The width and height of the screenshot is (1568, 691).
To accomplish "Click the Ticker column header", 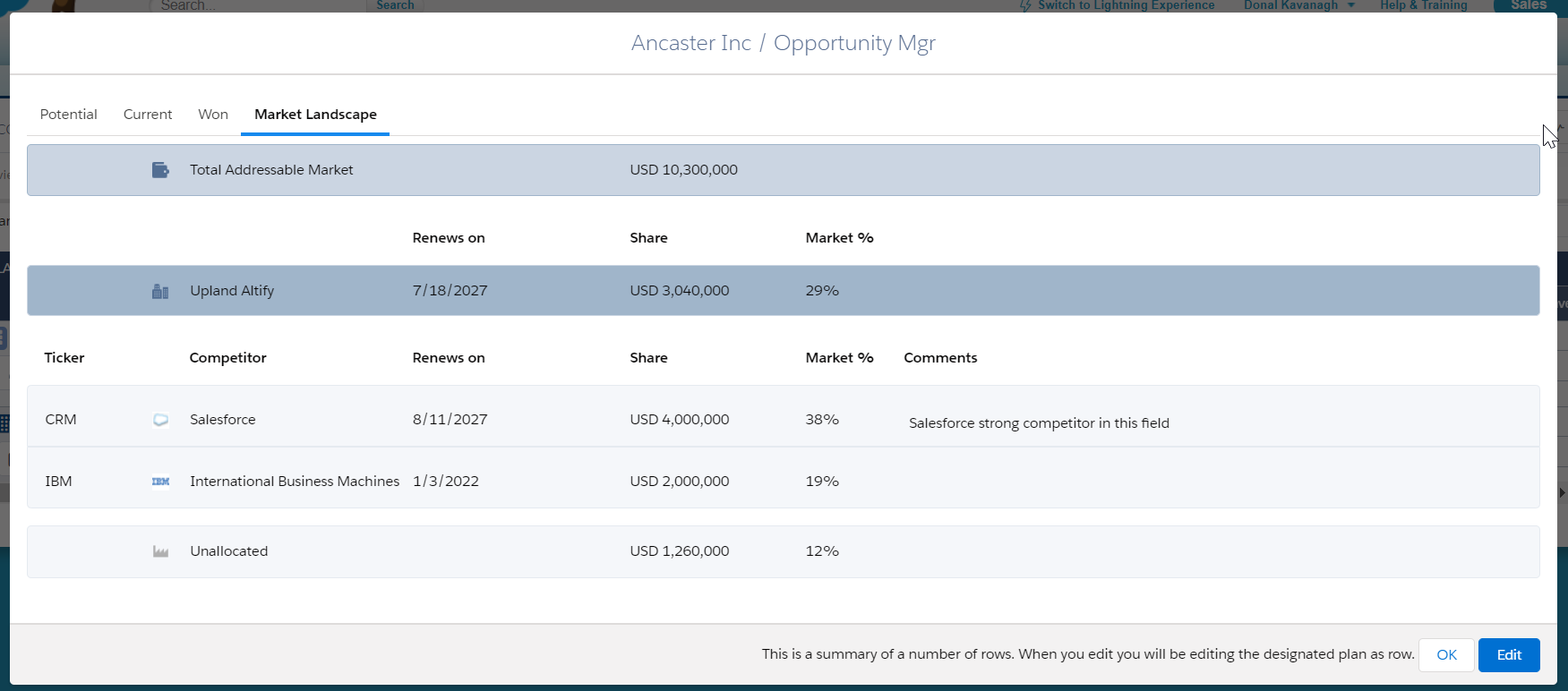I will (64, 358).
